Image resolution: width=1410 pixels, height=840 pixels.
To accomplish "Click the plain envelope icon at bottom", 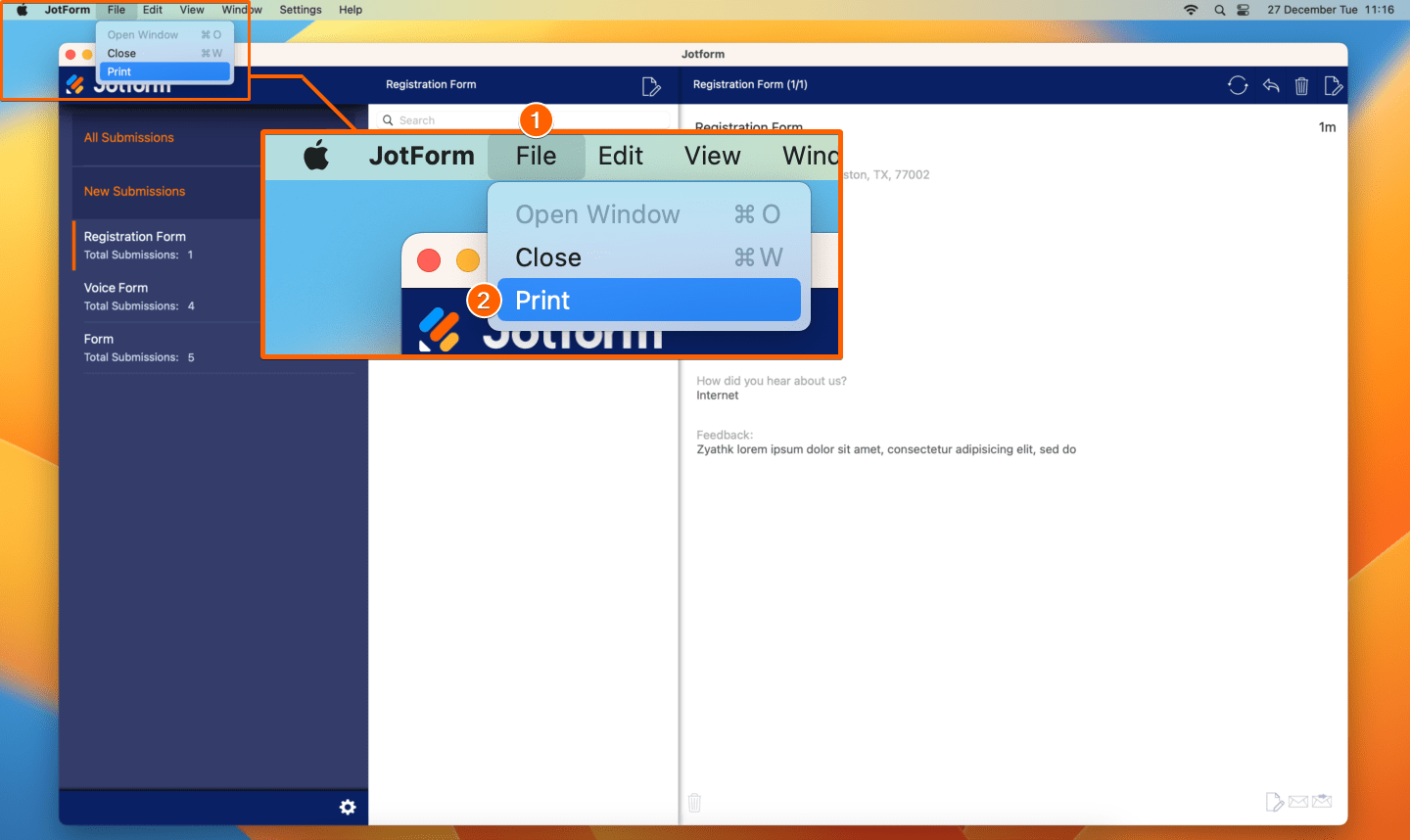I will pos(1298,802).
